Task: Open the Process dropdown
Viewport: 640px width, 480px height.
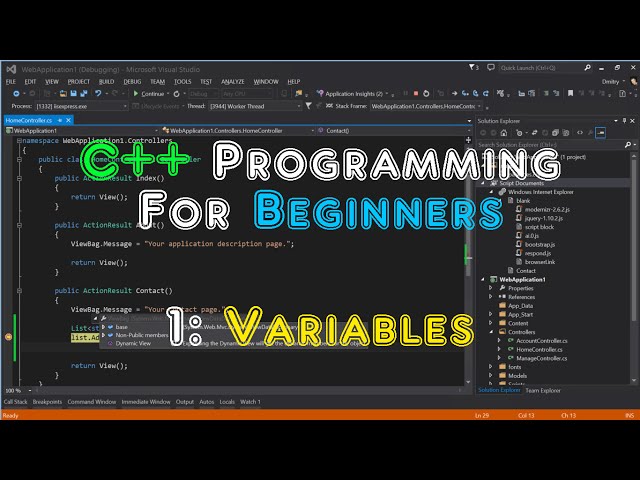Action: click(81, 106)
